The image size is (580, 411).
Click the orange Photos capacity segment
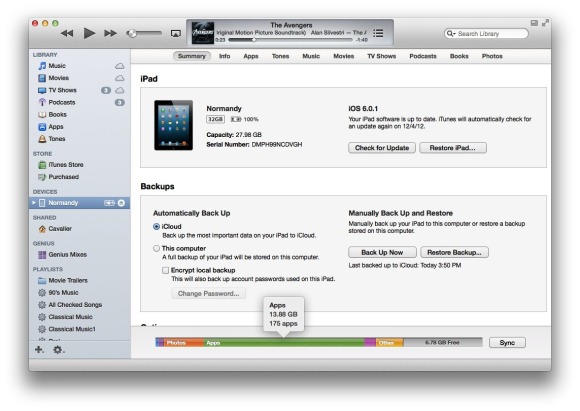(x=183, y=343)
